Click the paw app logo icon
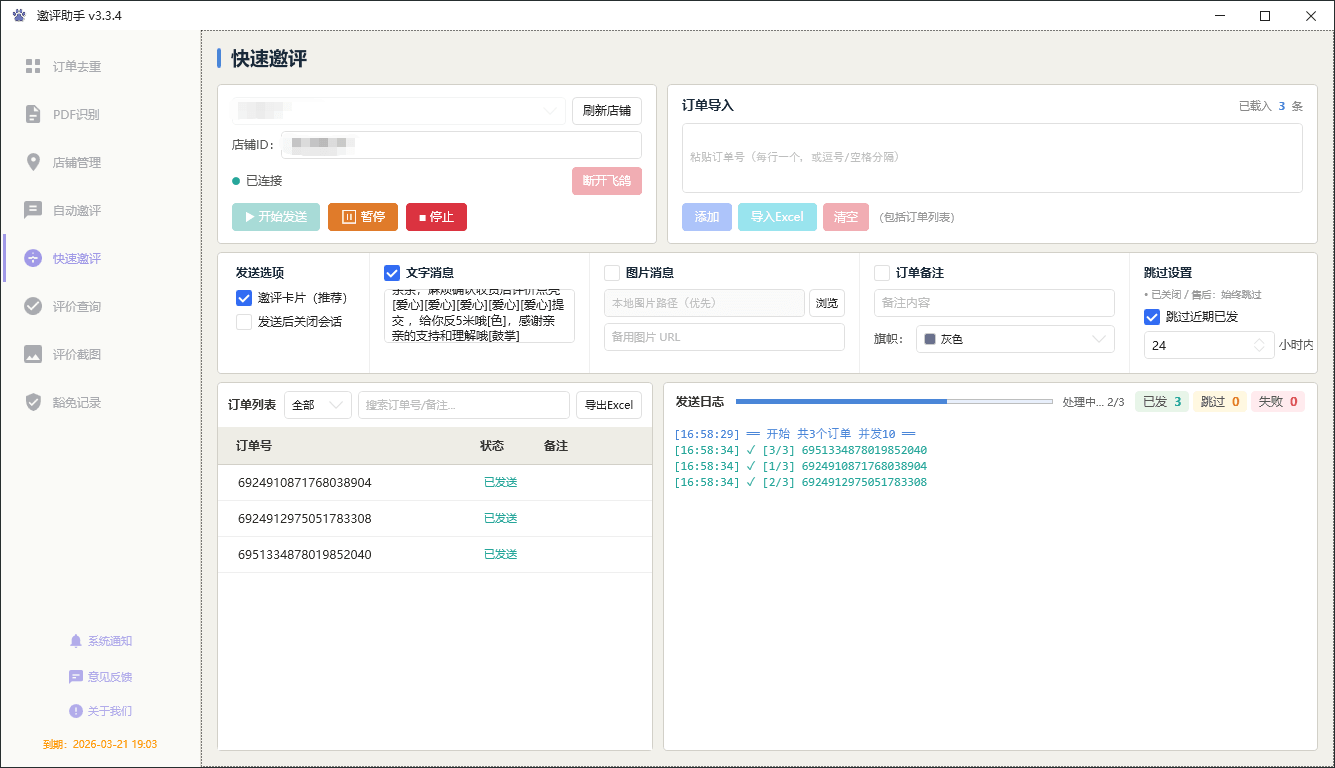 click(19, 16)
